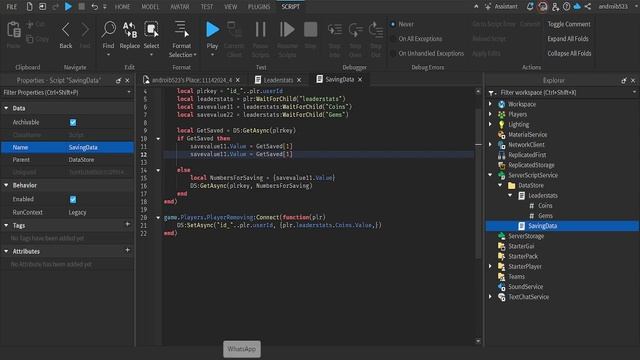The image size is (640, 360).
Task: Toggle the Archivable checkbox
Action: tap(73, 122)
